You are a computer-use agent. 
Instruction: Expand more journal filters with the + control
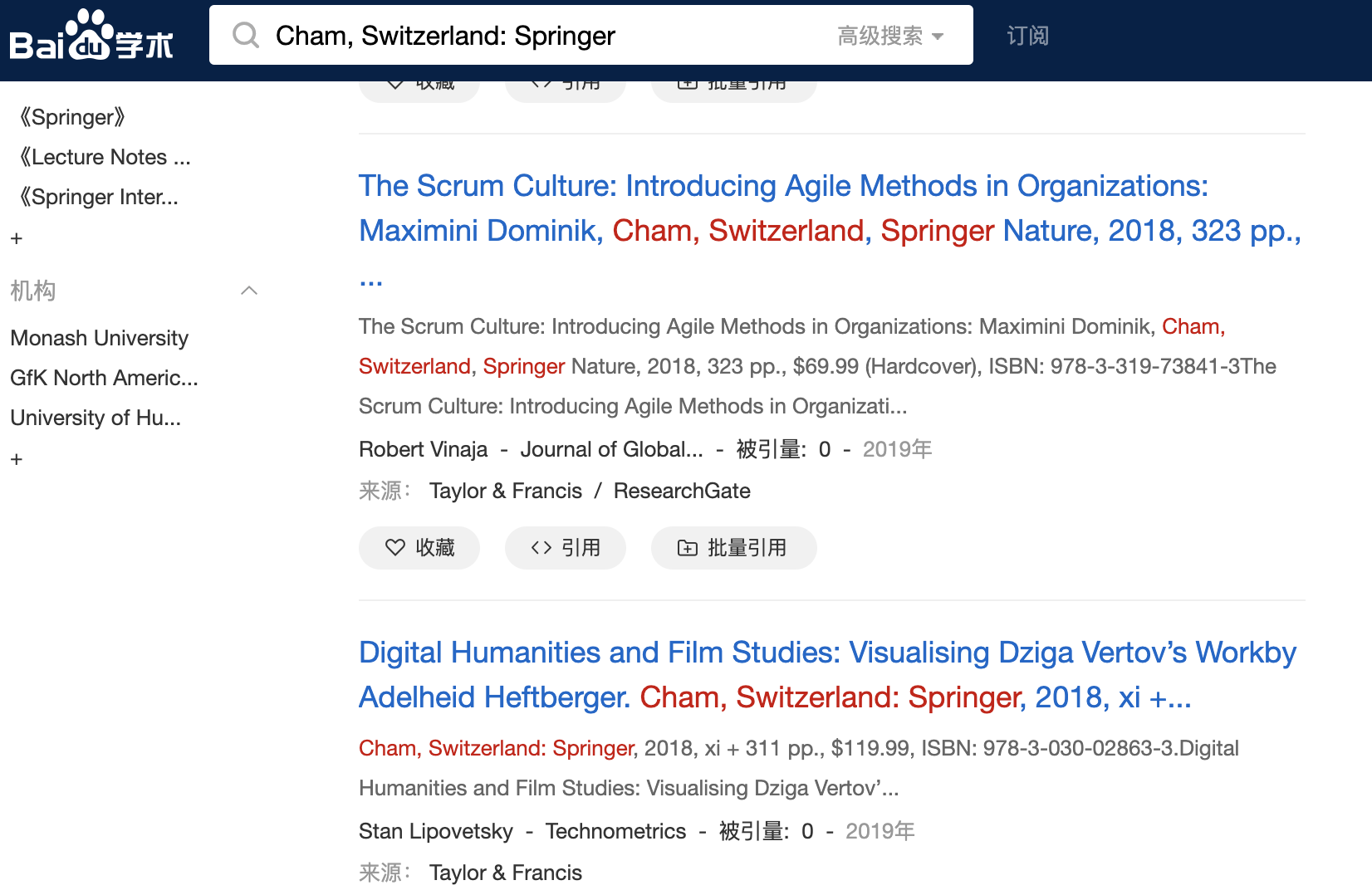(16, 238)
